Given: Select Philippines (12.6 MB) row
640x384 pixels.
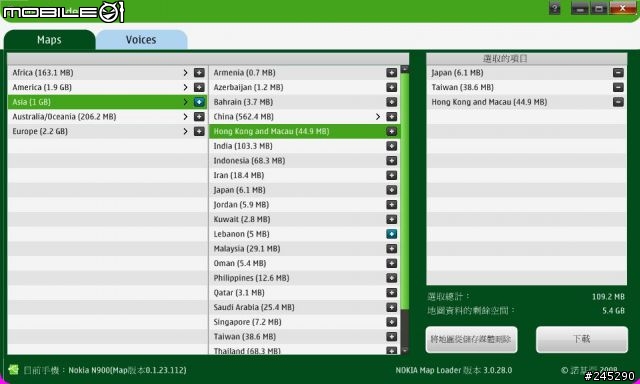Looking at the screenshot, I should click(x=304, y=278).
